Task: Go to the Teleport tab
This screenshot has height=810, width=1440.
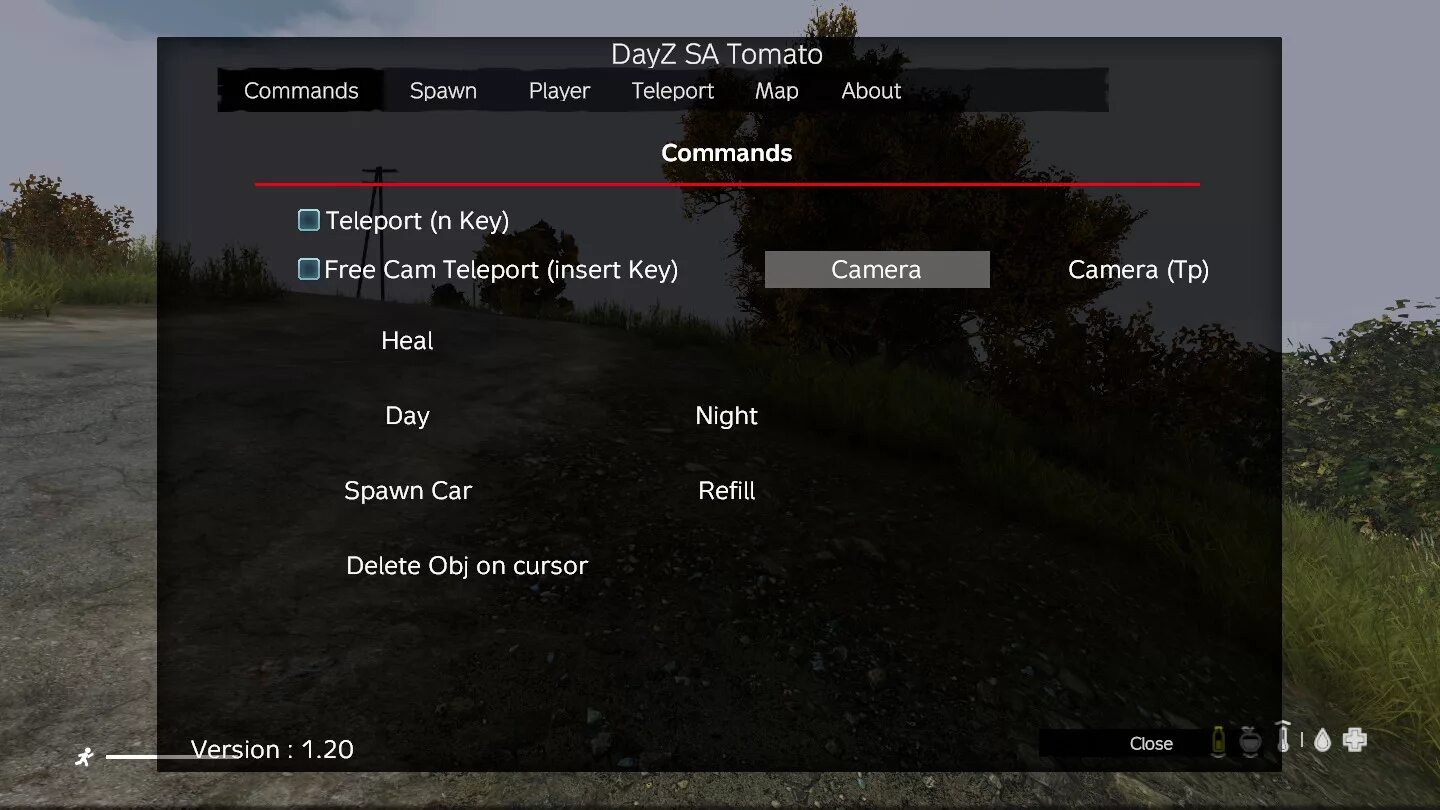Action: click(673, 91)
